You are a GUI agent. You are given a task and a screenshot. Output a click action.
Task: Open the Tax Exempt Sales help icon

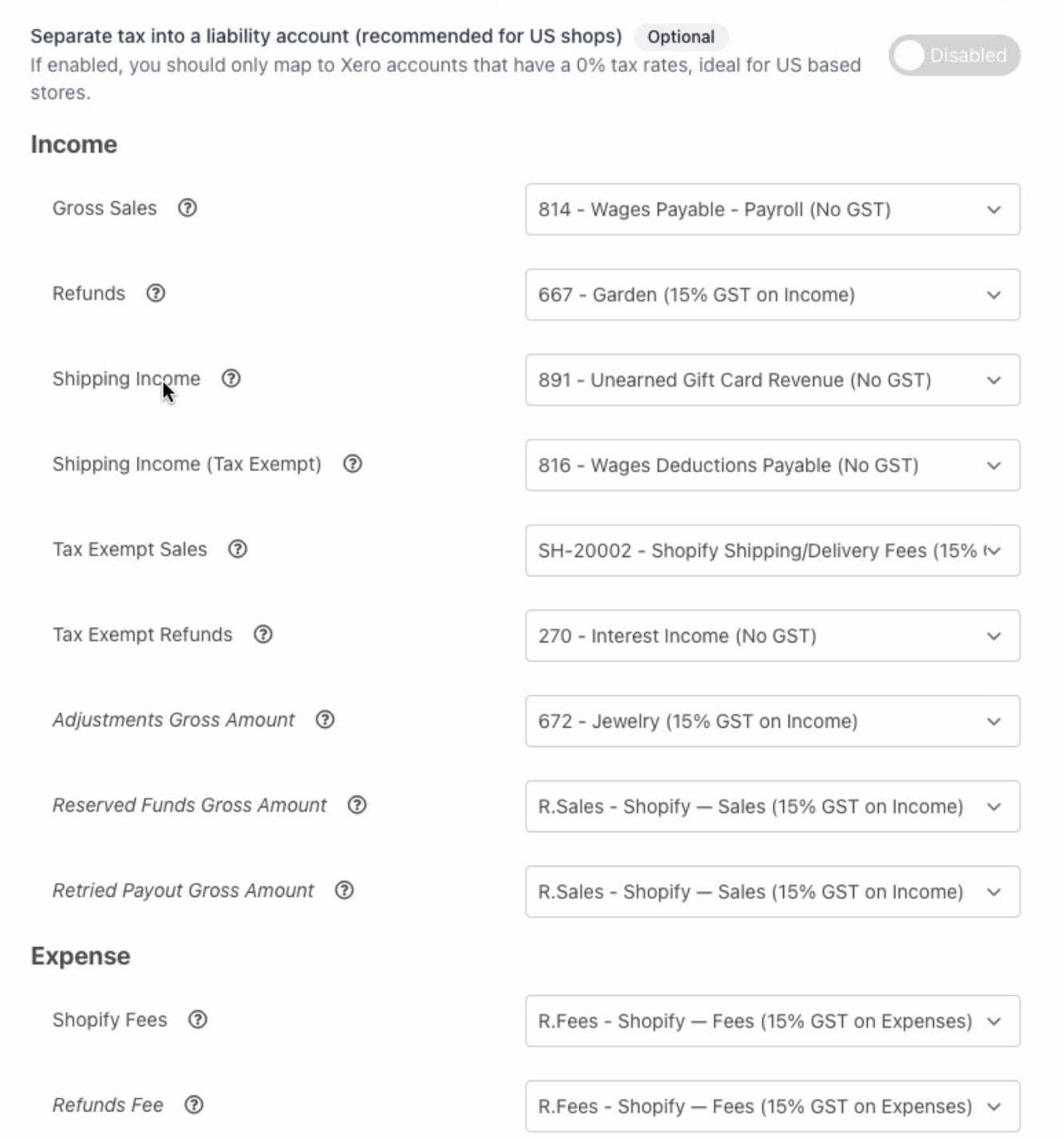238,549
